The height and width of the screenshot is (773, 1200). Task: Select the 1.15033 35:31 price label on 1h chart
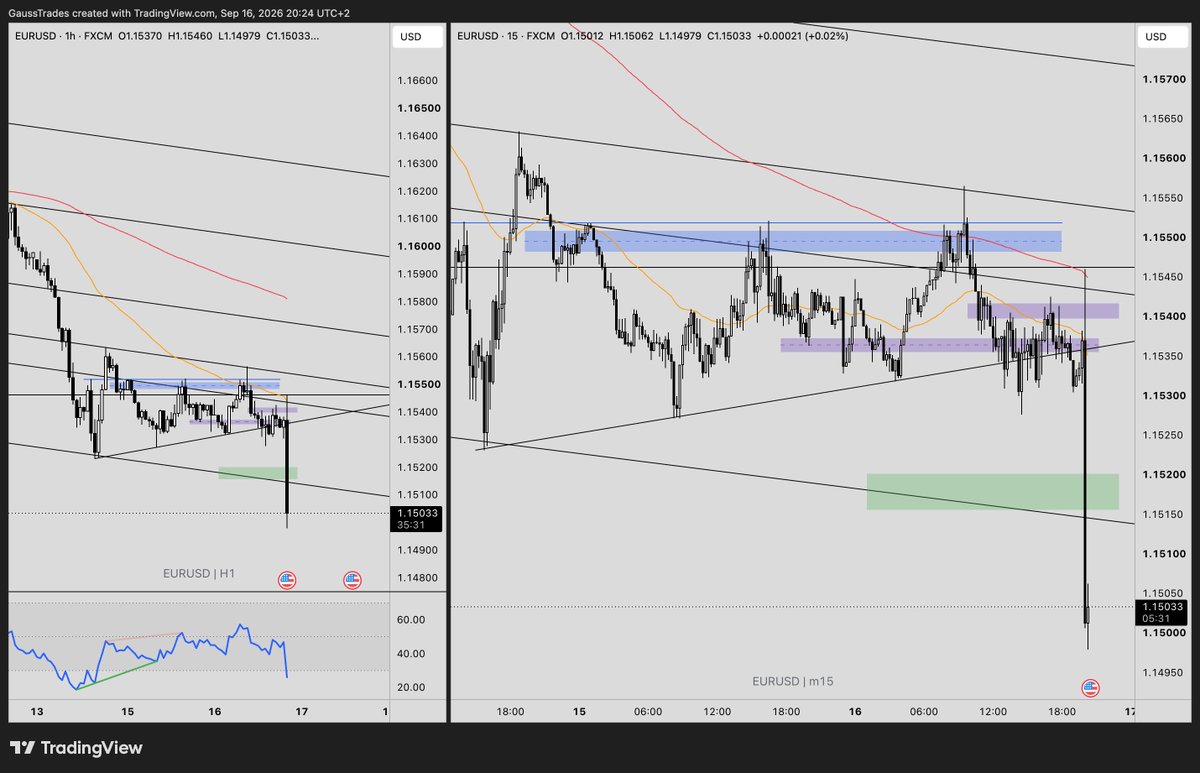[x=417, y=518]
